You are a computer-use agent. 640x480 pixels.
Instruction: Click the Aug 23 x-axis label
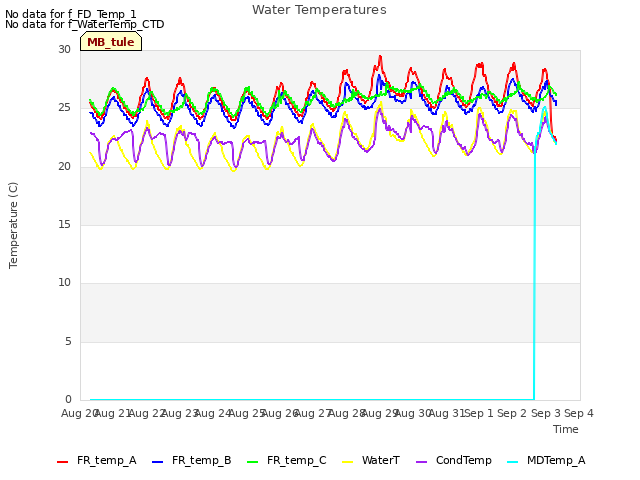pos(180,413)
